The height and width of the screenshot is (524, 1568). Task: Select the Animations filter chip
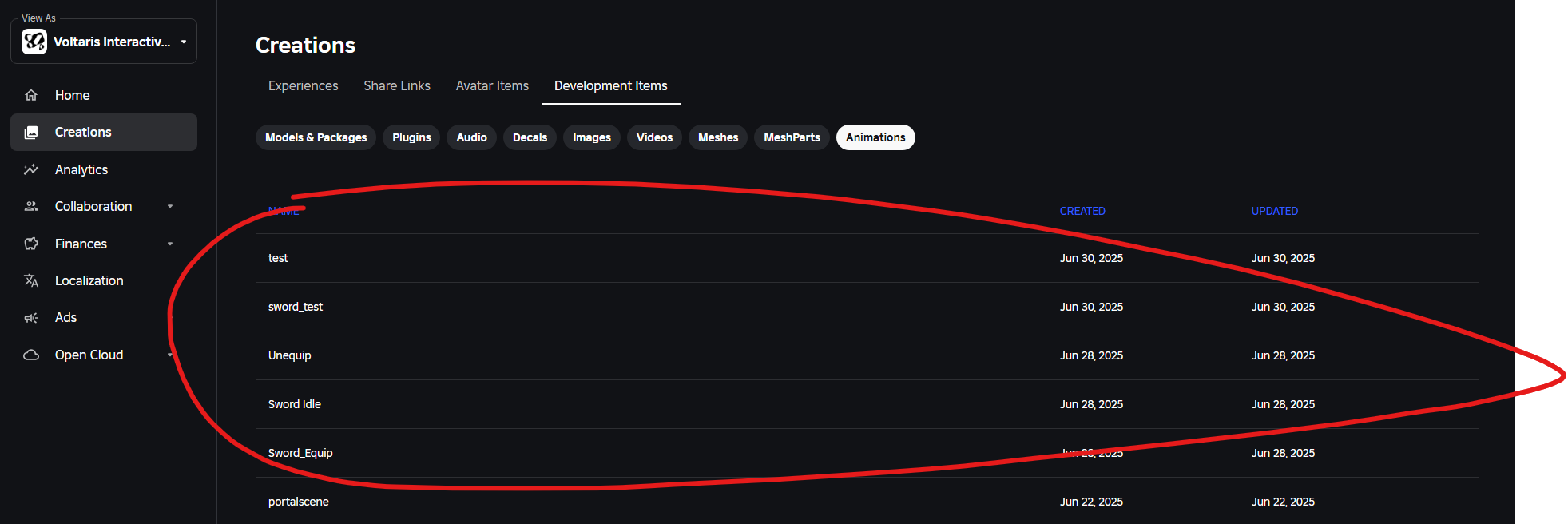pyautogui.click(x=875, y=137)
